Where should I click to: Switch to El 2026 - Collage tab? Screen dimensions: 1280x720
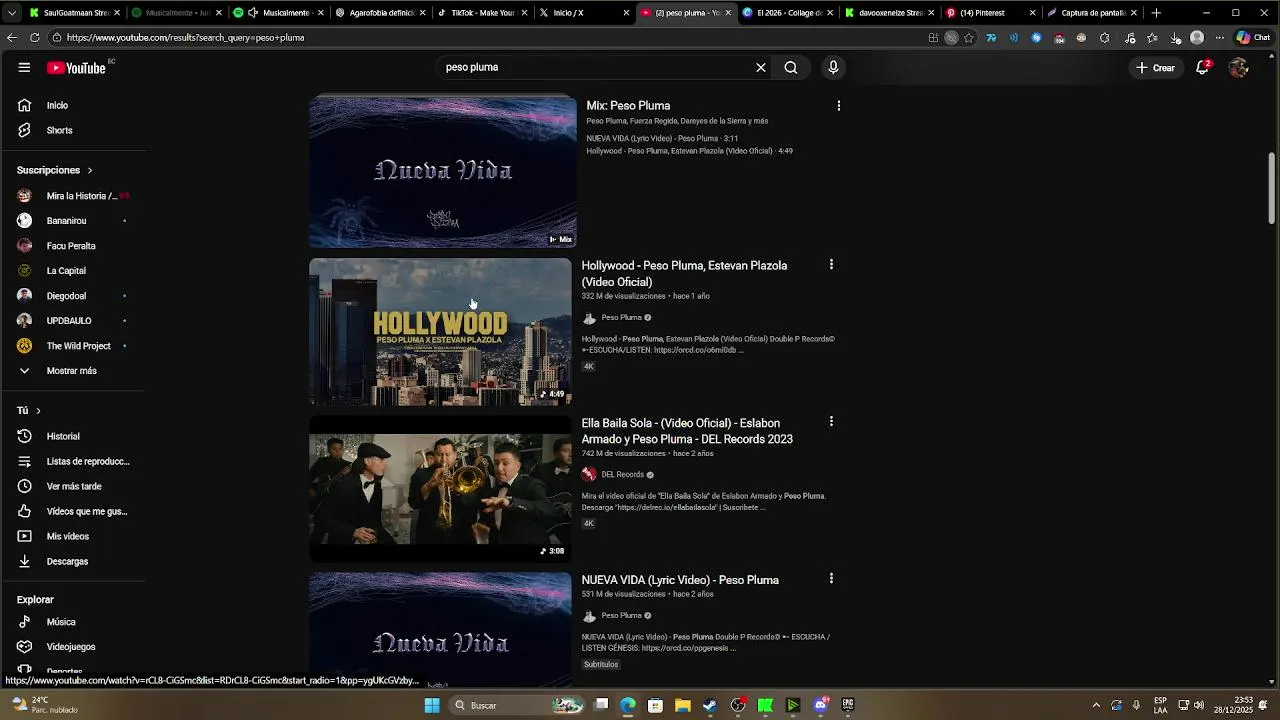point(786,13)
